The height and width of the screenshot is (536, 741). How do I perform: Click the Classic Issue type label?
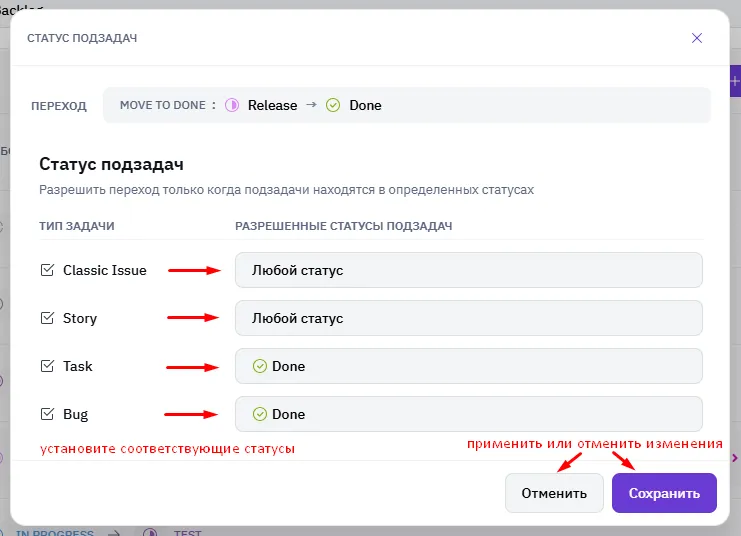point(105,270)
